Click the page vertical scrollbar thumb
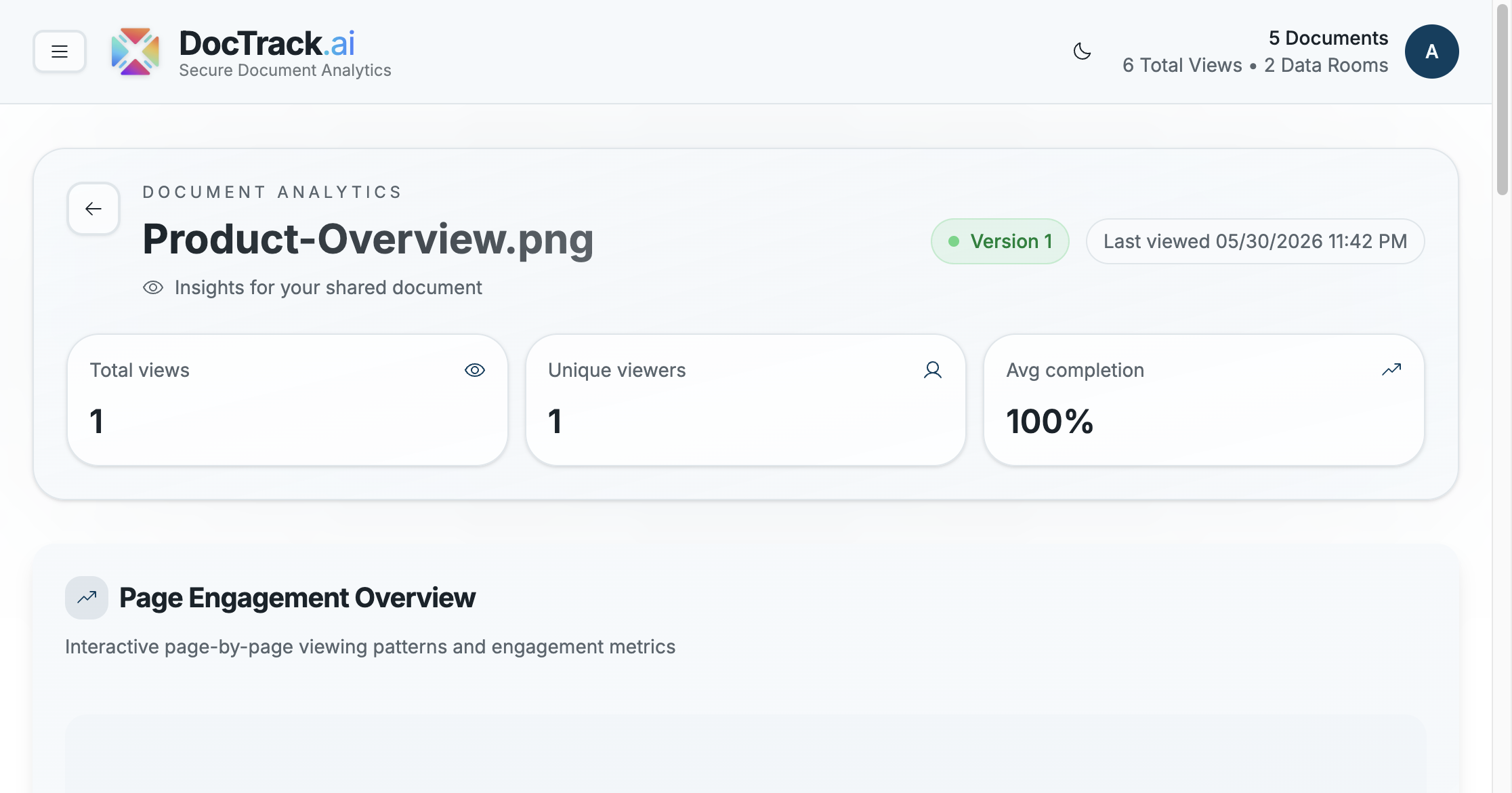The height and width of the screenshot is (793, 1512). click(1503, 100)
